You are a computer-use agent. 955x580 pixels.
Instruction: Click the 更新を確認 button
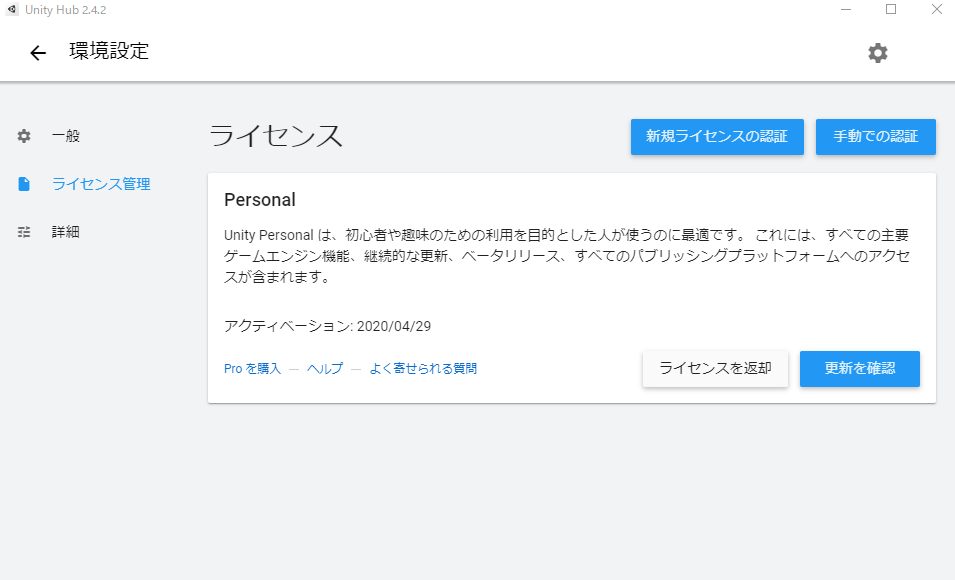click(x=860, y=369)
